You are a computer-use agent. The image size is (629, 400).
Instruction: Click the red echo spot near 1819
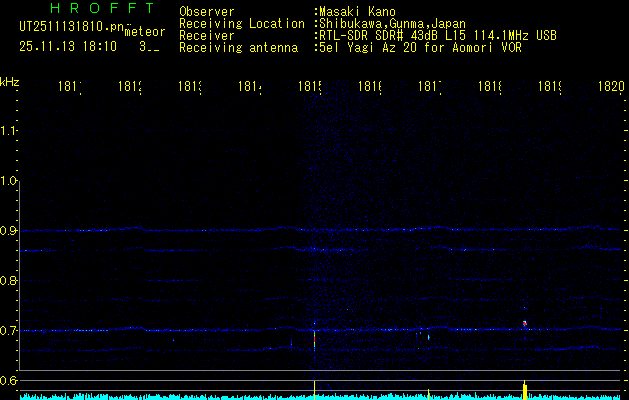coord(524,323)
